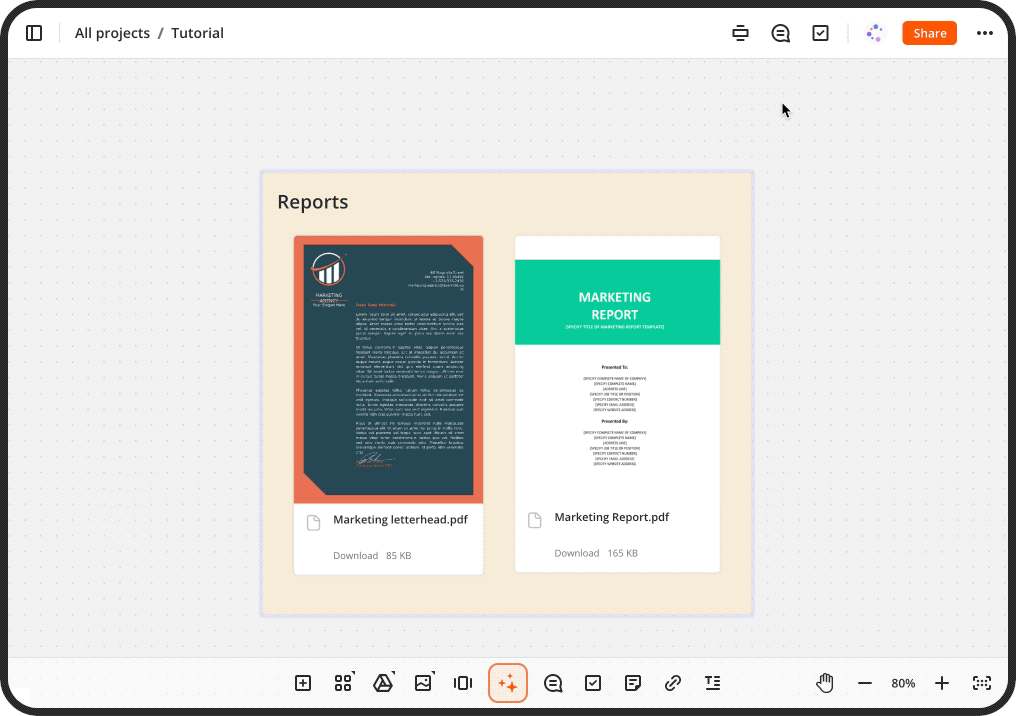Select the text tool in the bottom toolbar

[713, 683]
